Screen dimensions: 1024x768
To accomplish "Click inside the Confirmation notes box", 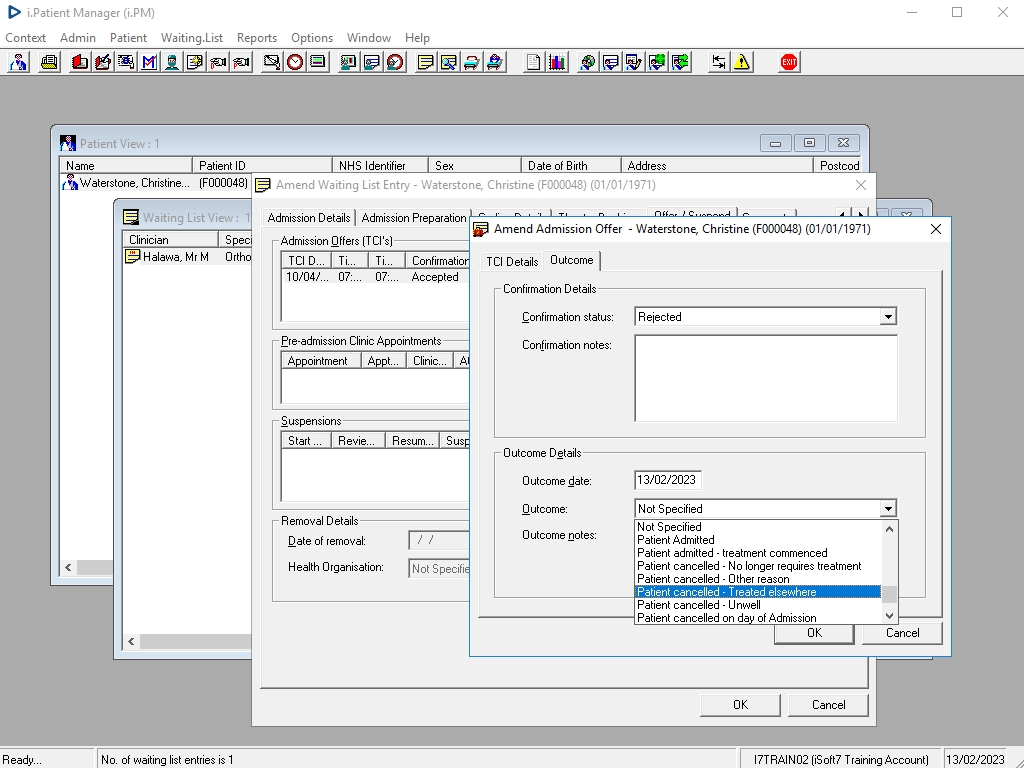I will (x=766, y=378).
